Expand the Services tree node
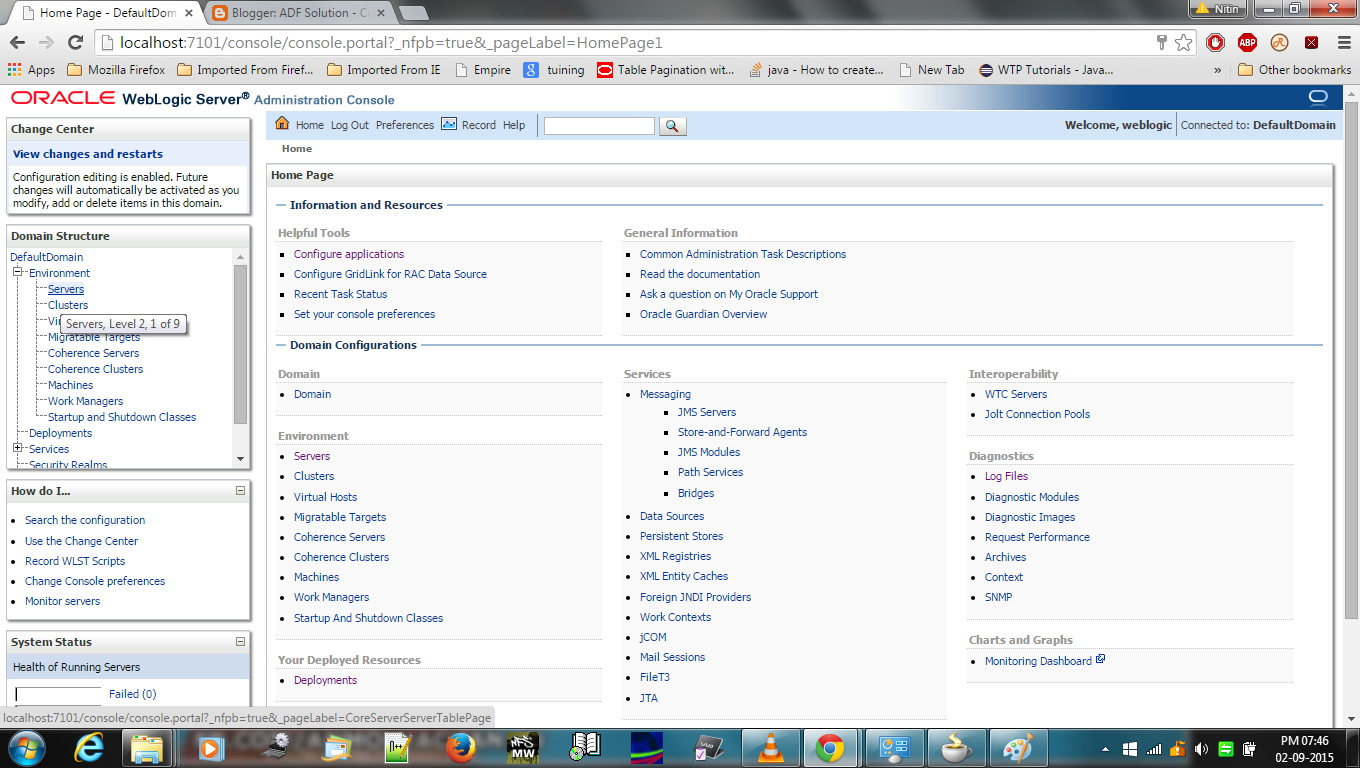 click(x=18, y=448)
